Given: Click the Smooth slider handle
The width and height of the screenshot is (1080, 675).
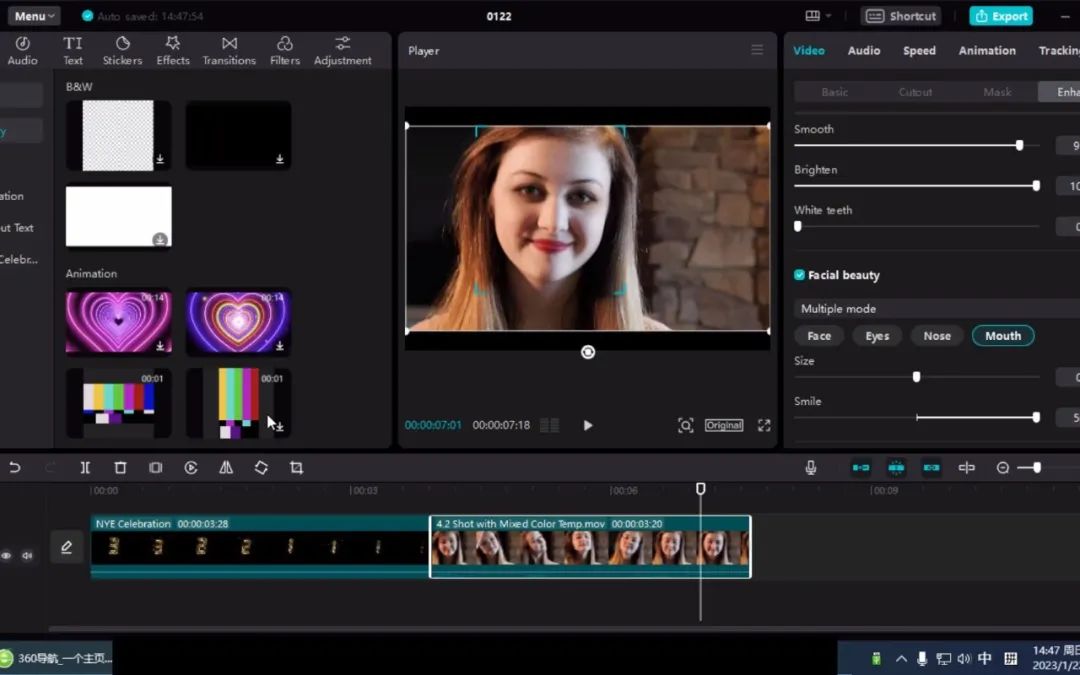Looking at the screenshot, I should 1019,145.
